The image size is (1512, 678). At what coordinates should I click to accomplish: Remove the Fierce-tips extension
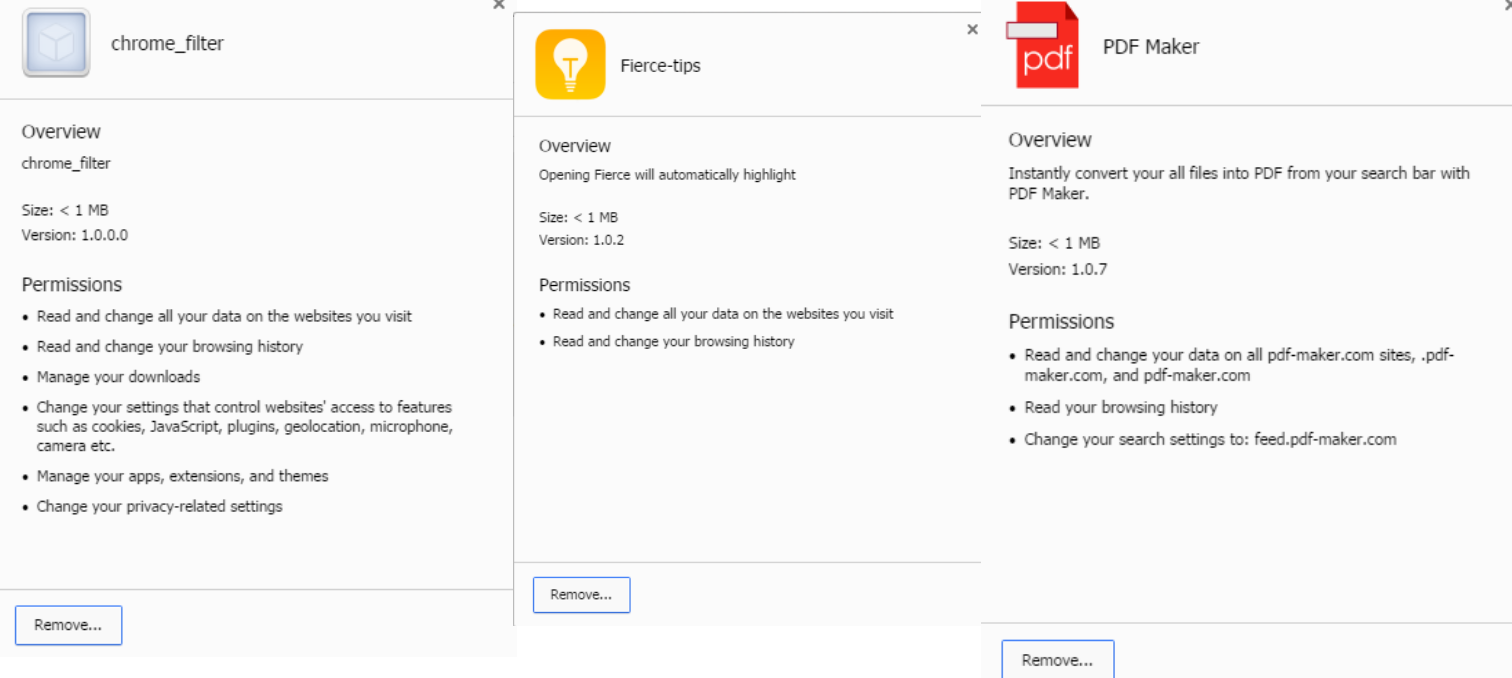(x=581, y=595)
